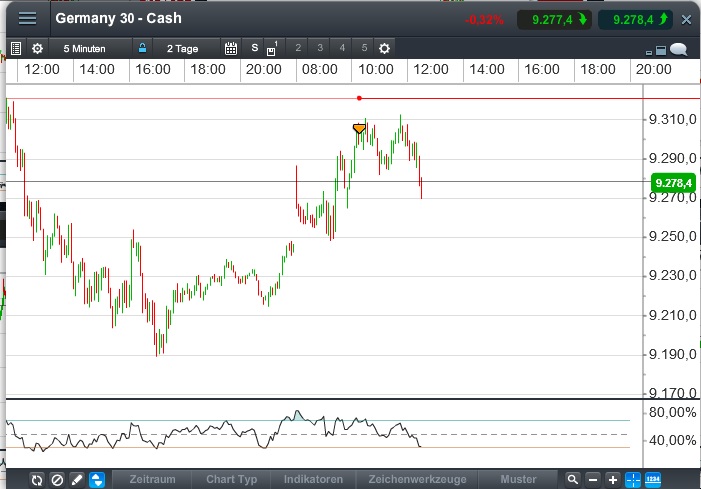Open the Muster menu
Viewport: 701px width, 489px height.
point(518,479)
